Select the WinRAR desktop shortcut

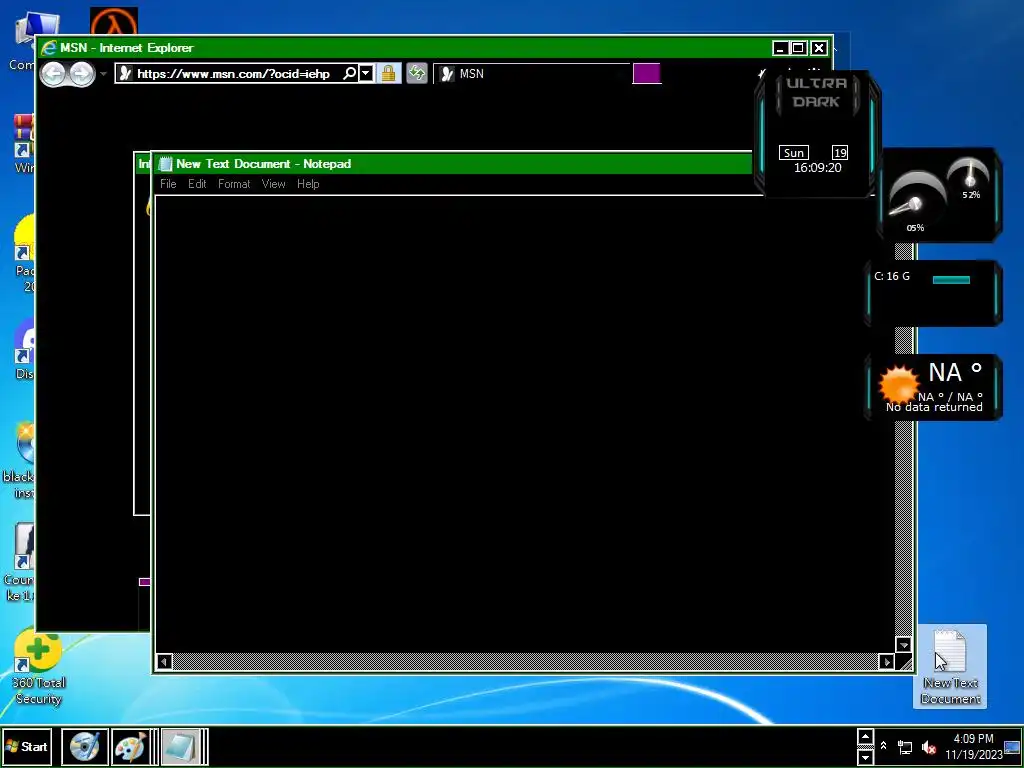pyautogui.click(x=24, y=142)
